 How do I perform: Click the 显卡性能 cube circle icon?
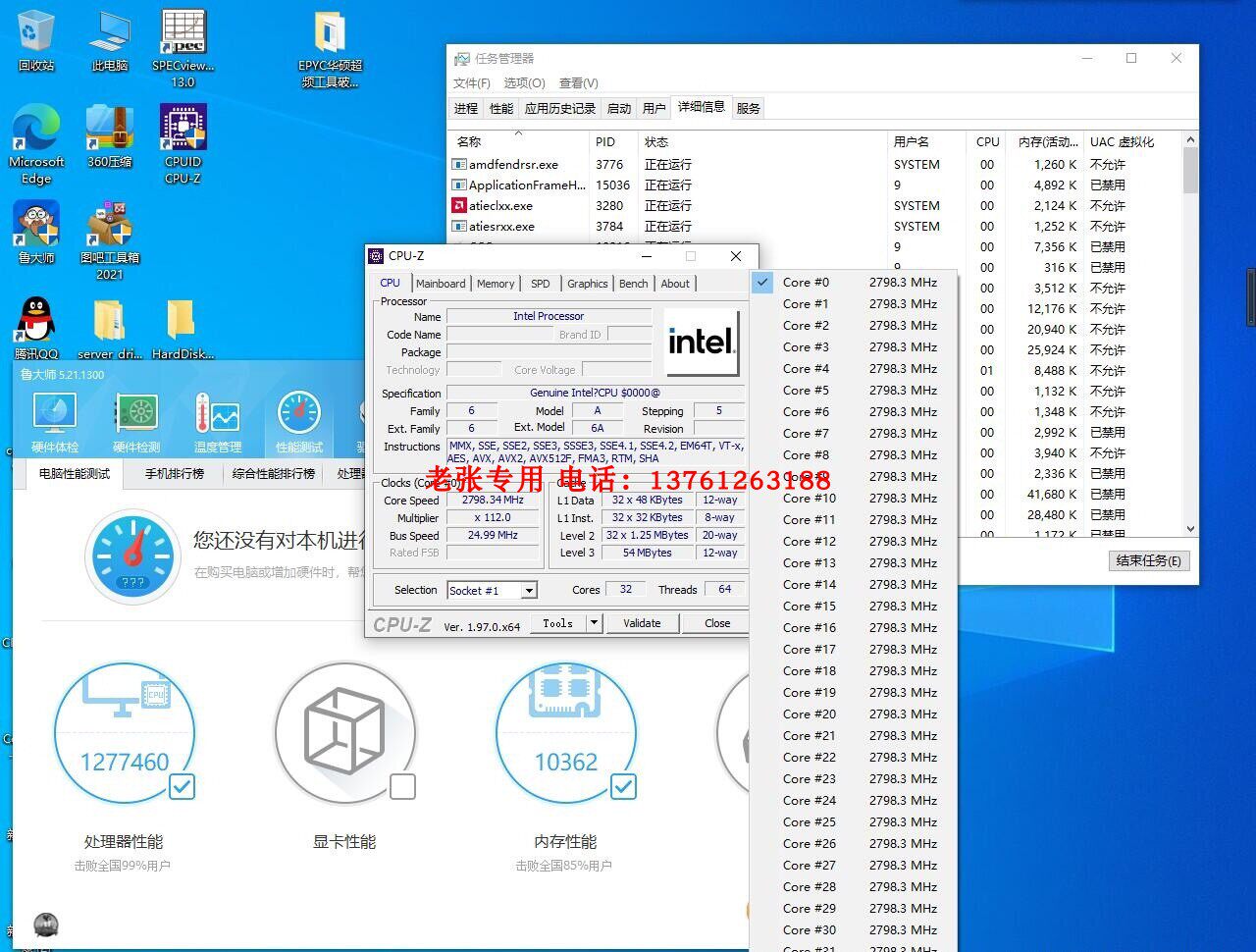(344, 733)
